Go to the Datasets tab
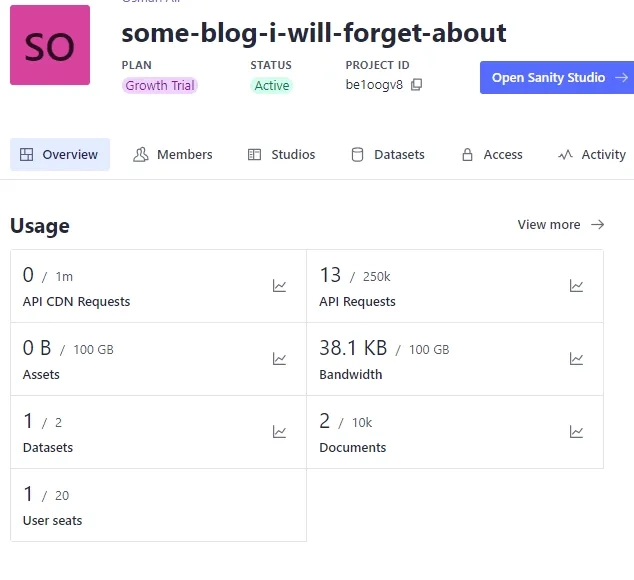Image resolution: width=634 pixels, height=580 pixels. [x=388, y=155]
